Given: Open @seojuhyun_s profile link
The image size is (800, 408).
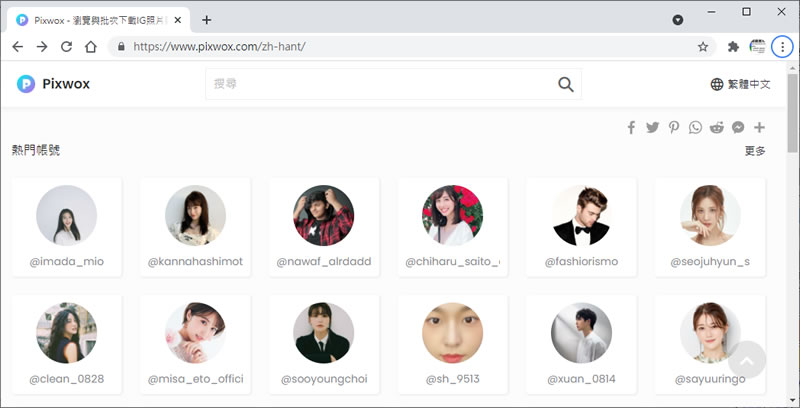Looking at the screenshot, I should point(710,262).
